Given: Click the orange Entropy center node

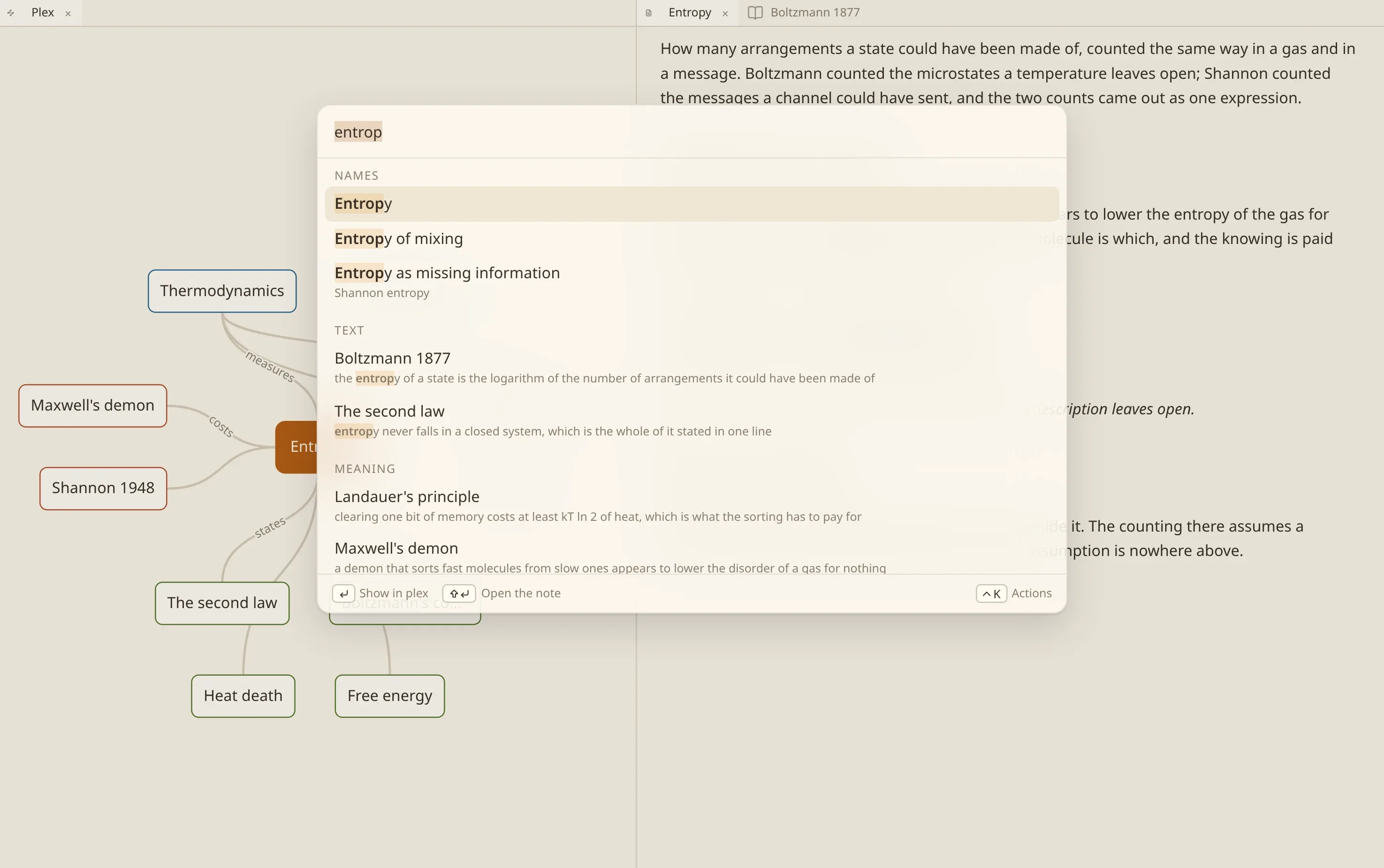Looking at the screenshot, I should (296, 447).
